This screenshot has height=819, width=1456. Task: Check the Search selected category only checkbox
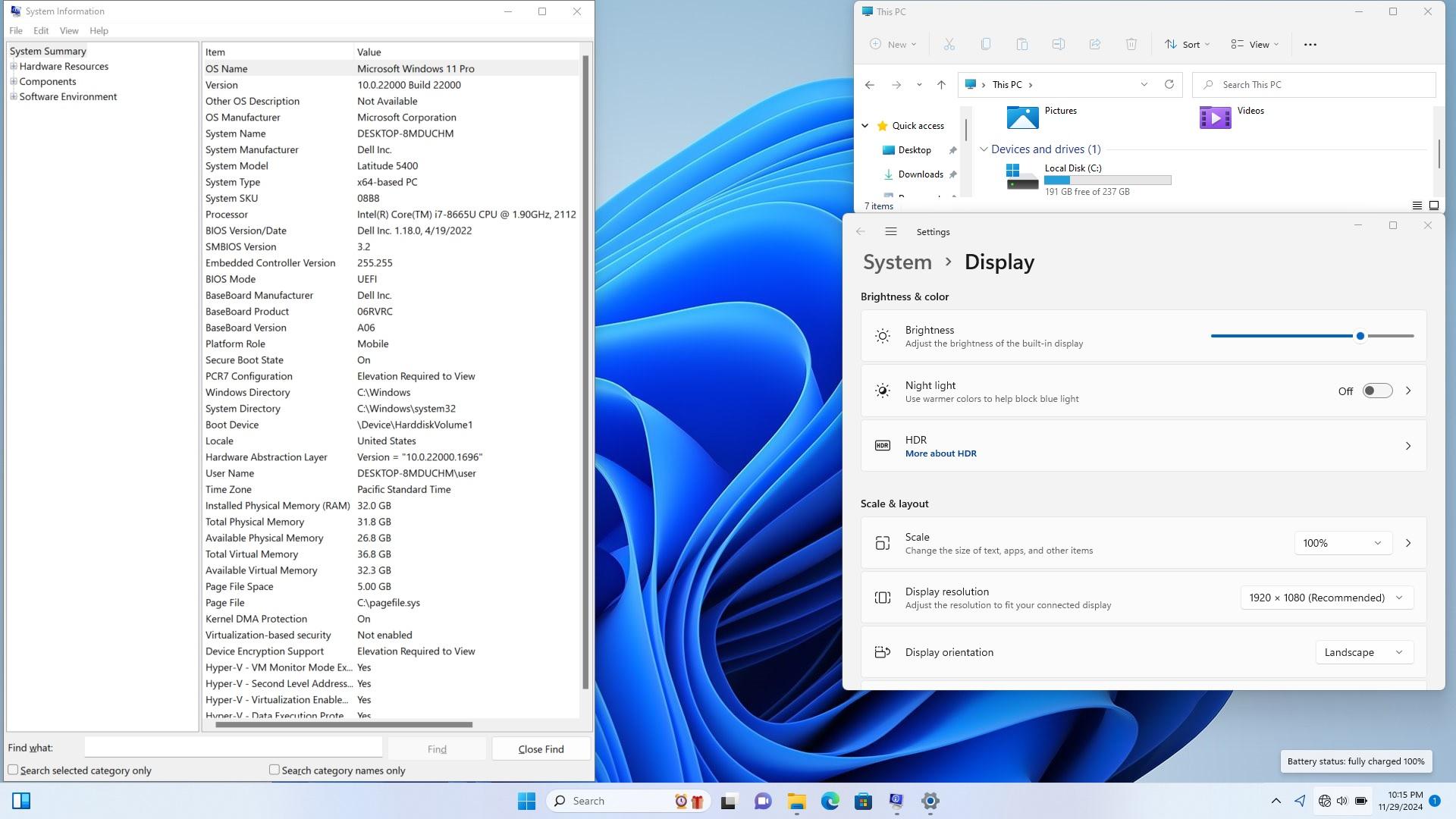click(14, 770)
